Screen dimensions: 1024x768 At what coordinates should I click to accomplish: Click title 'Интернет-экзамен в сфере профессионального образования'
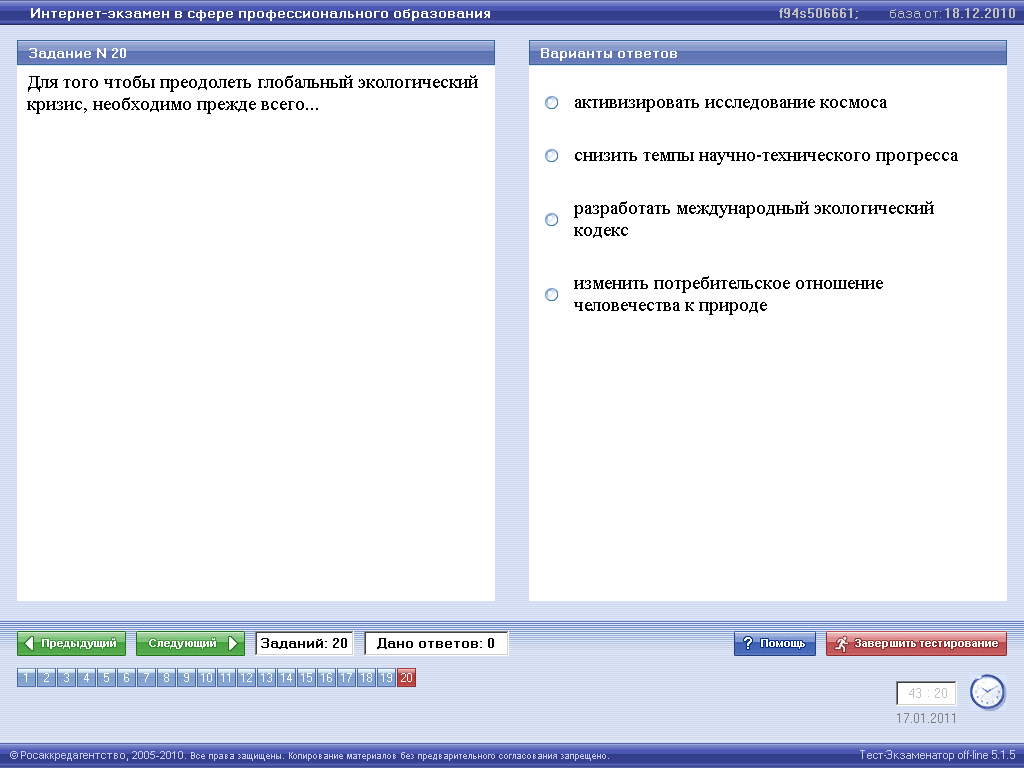tap(260, 13)
